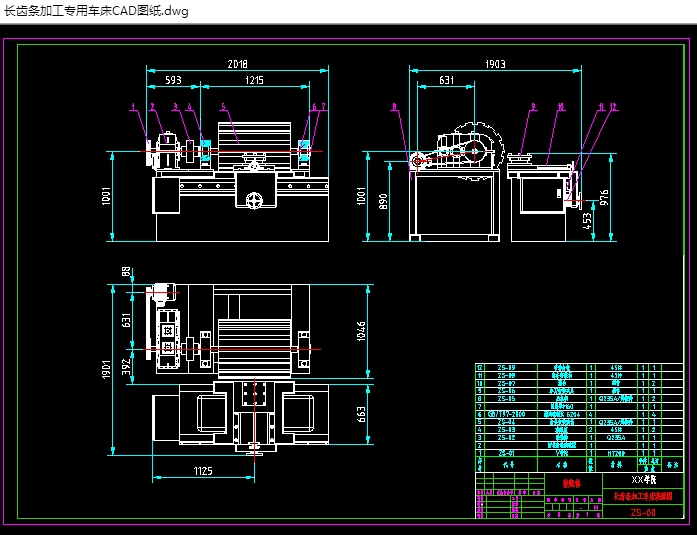Click the ZS-00 drawing number
The width and height of the screenshot is (697, 535).
643,512
